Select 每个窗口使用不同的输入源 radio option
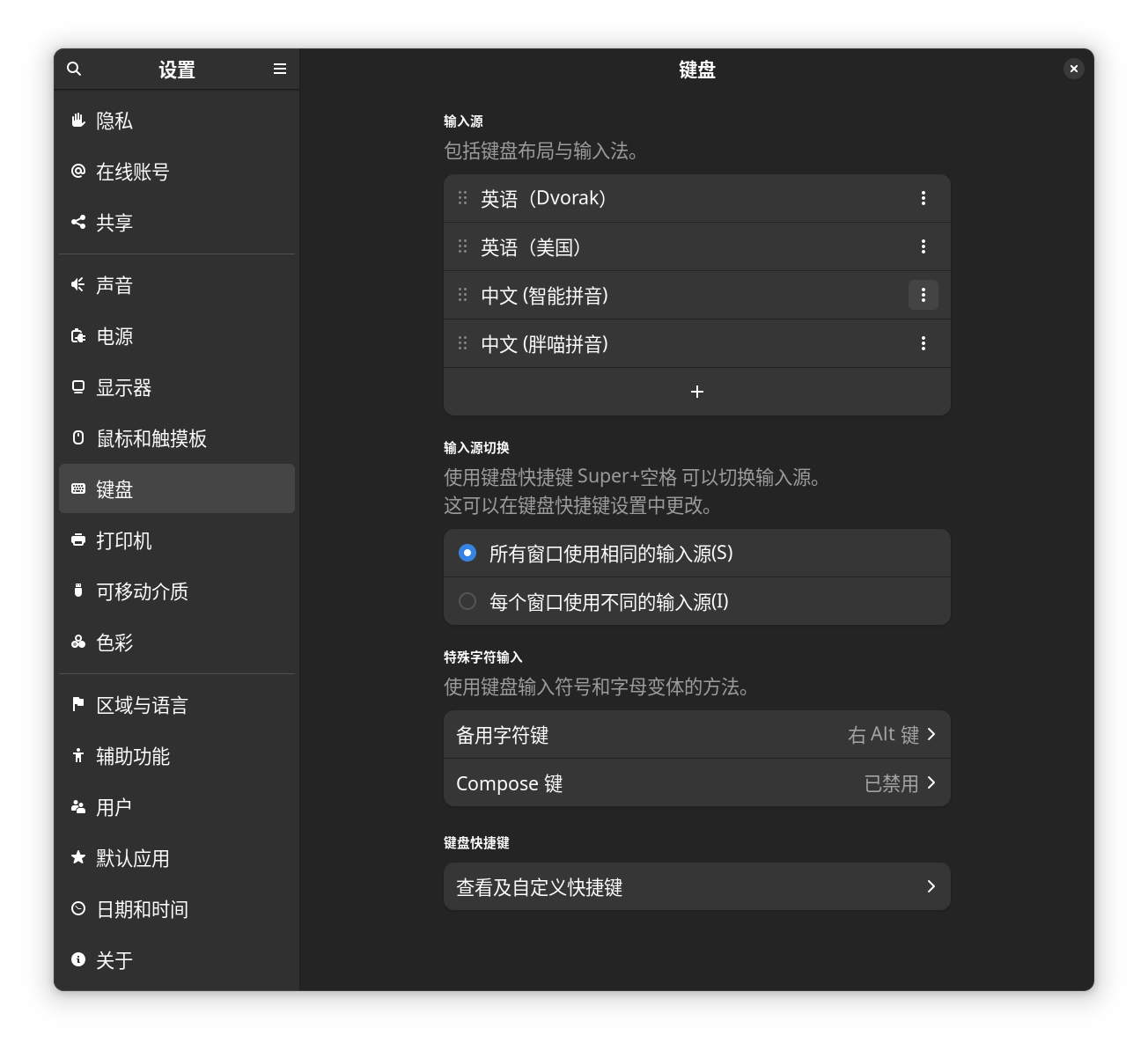Image resolution: width=1148 pixels, height=1050 pixels. pyautogui.click(x=467, y=601)
